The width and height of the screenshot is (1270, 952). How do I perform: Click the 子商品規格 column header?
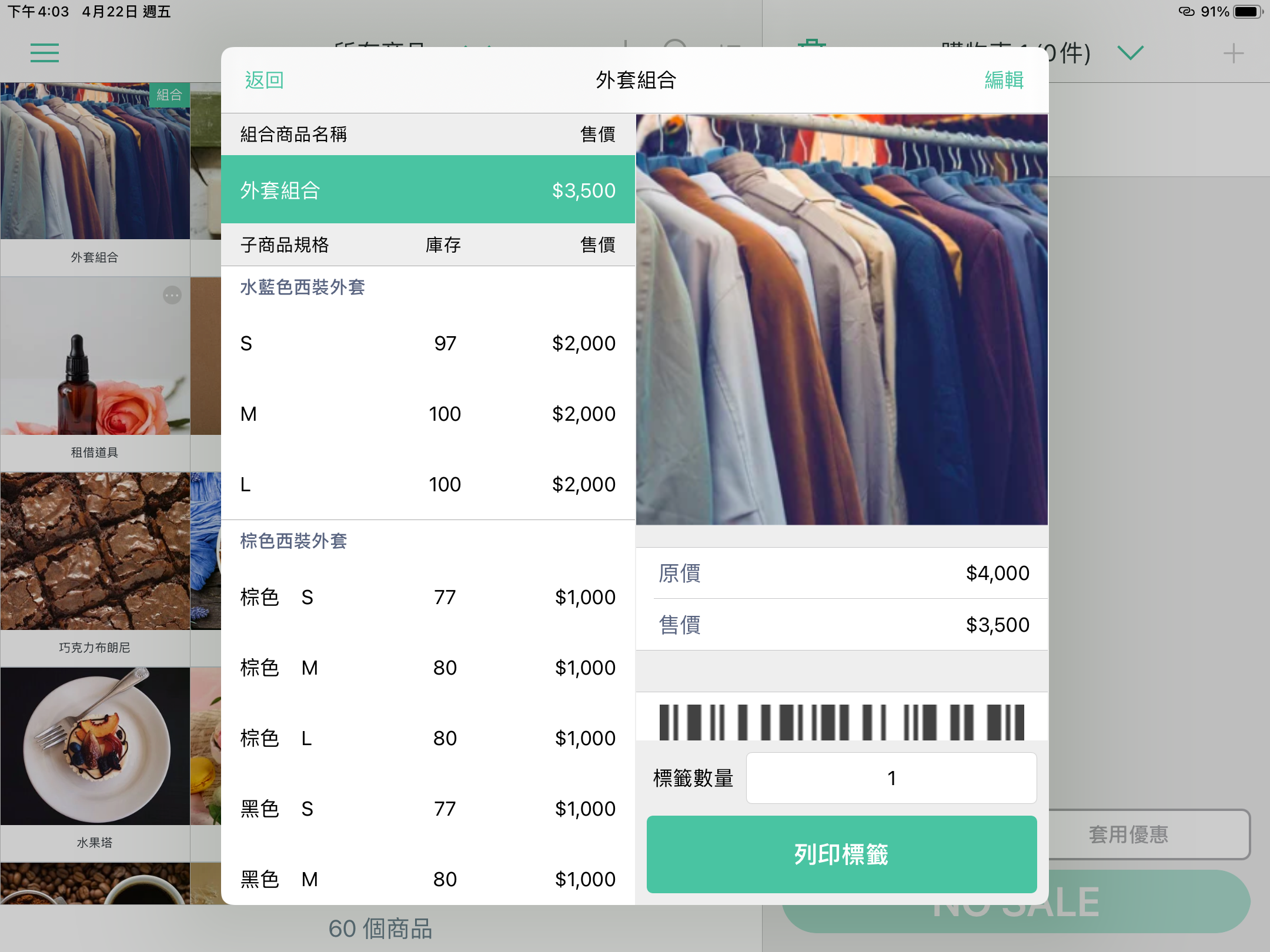pos(285,245)
